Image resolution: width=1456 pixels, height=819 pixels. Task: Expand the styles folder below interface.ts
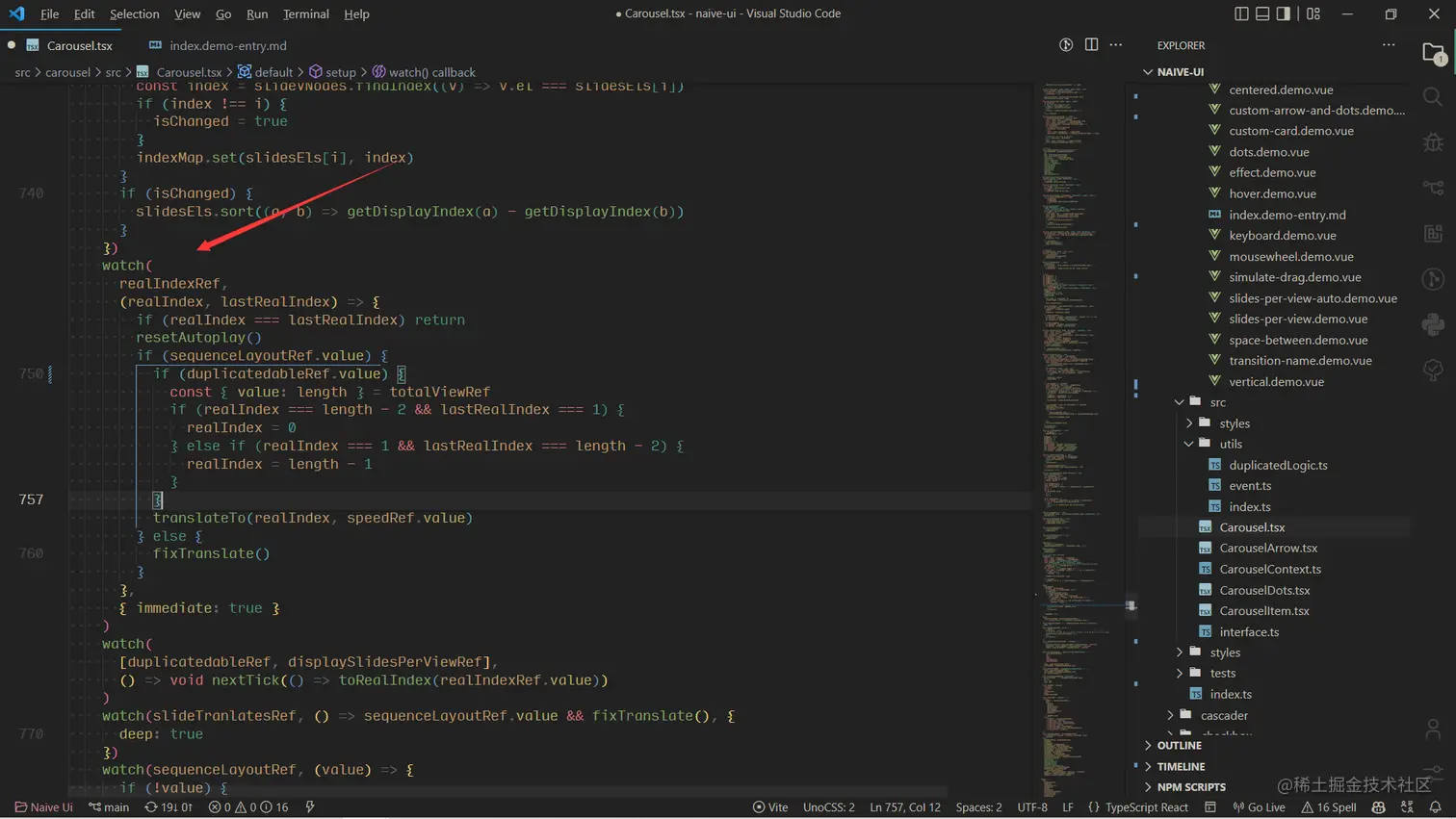(x=1180, y=653)
